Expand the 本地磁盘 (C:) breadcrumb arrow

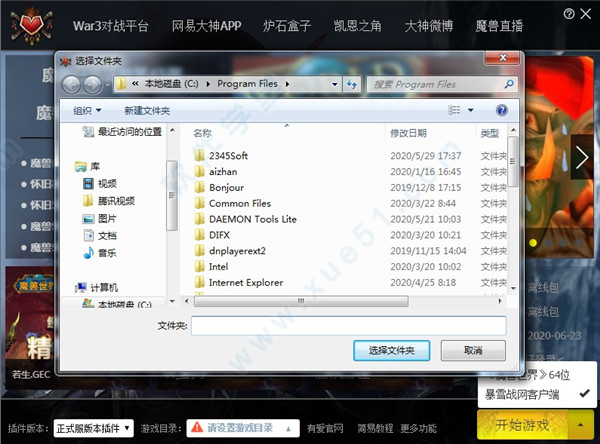(208, 84)
